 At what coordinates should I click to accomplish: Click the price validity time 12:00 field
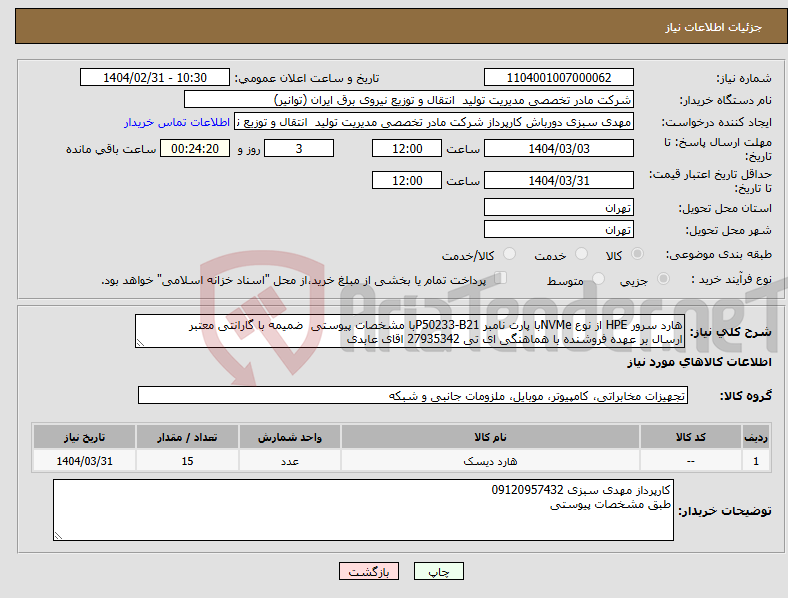pos(407,180)
